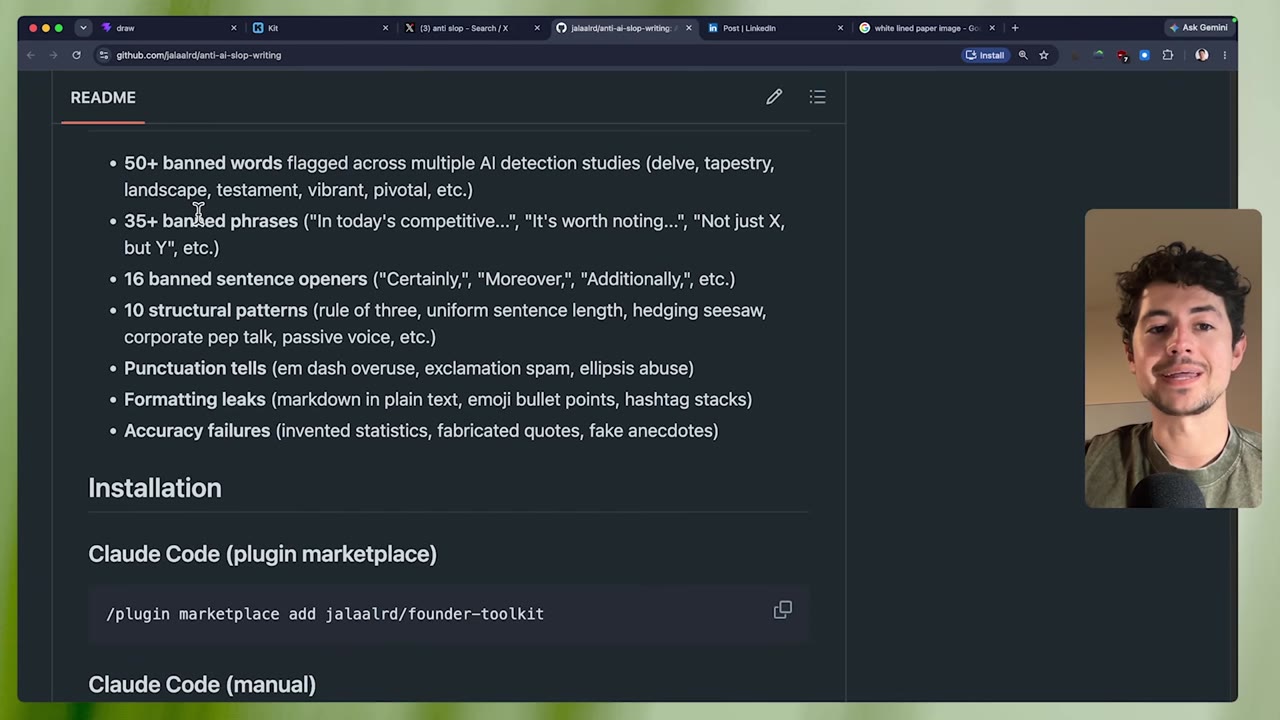
Task: Click the 'Accuracy failures' bullet text
Action: [x=197, y=430]
